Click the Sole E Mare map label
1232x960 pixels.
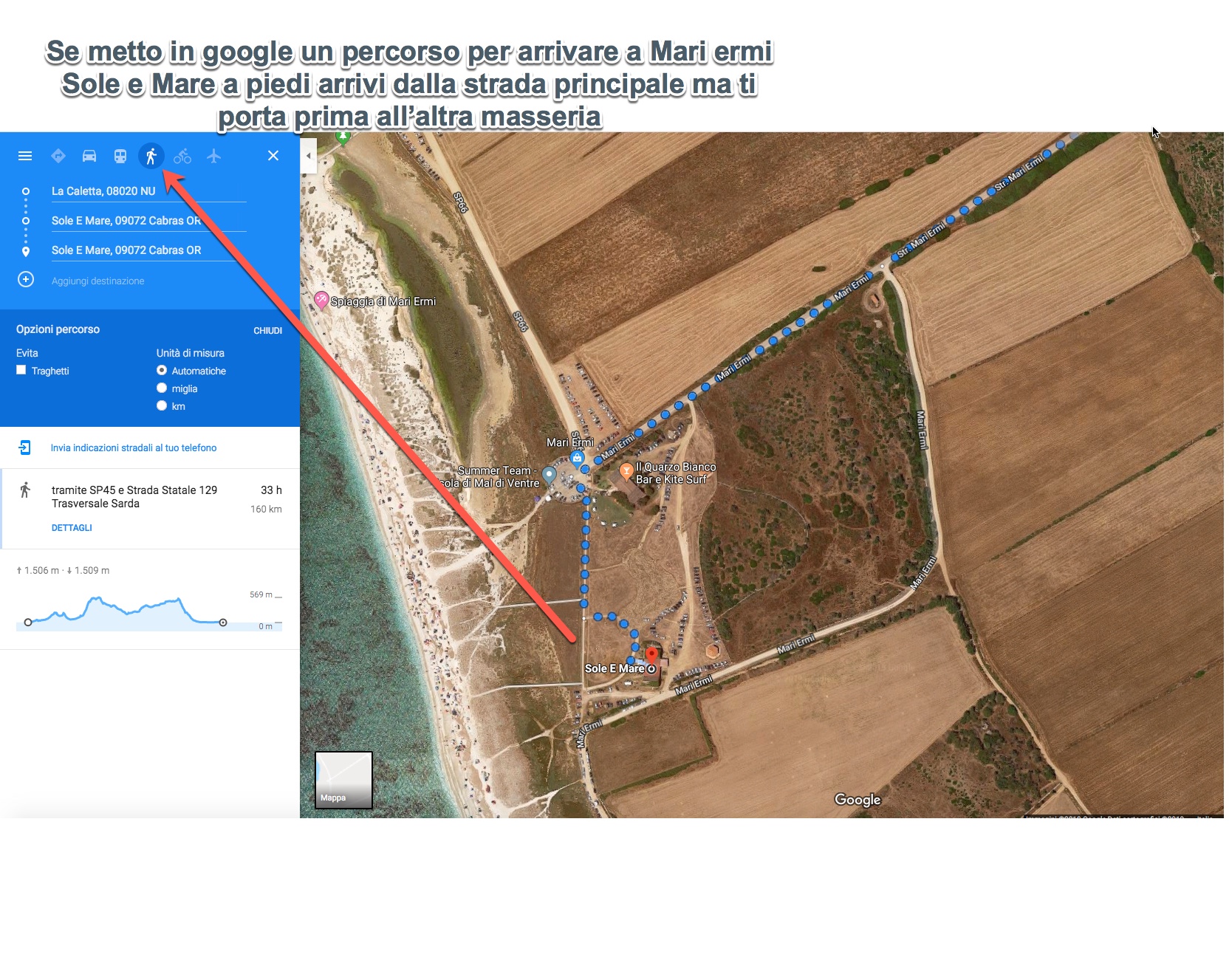coord(615,669)
